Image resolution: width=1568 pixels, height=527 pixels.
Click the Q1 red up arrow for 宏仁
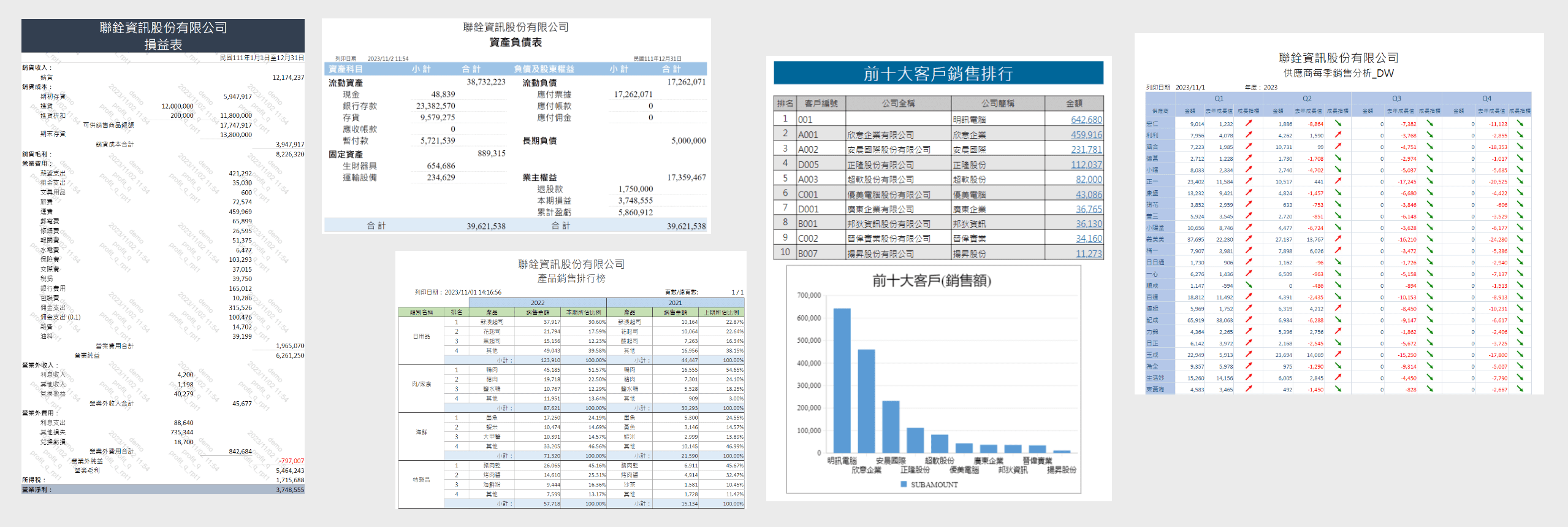1249,123
